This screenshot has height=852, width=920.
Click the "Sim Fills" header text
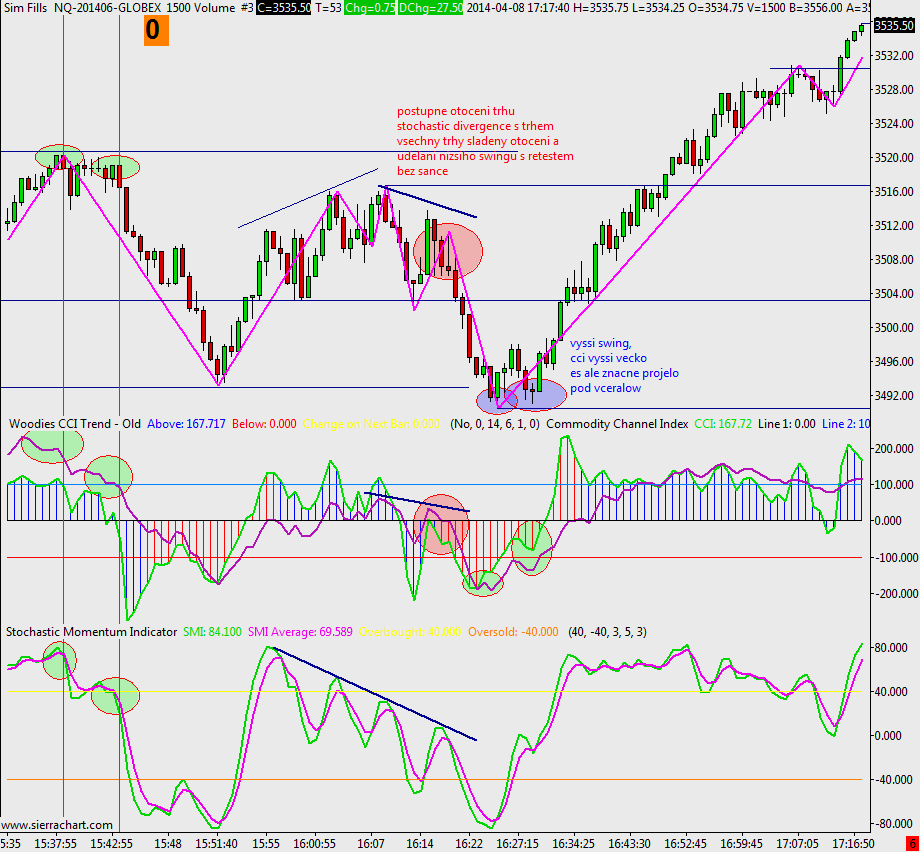pyautogui.click(x=25, y=8)
